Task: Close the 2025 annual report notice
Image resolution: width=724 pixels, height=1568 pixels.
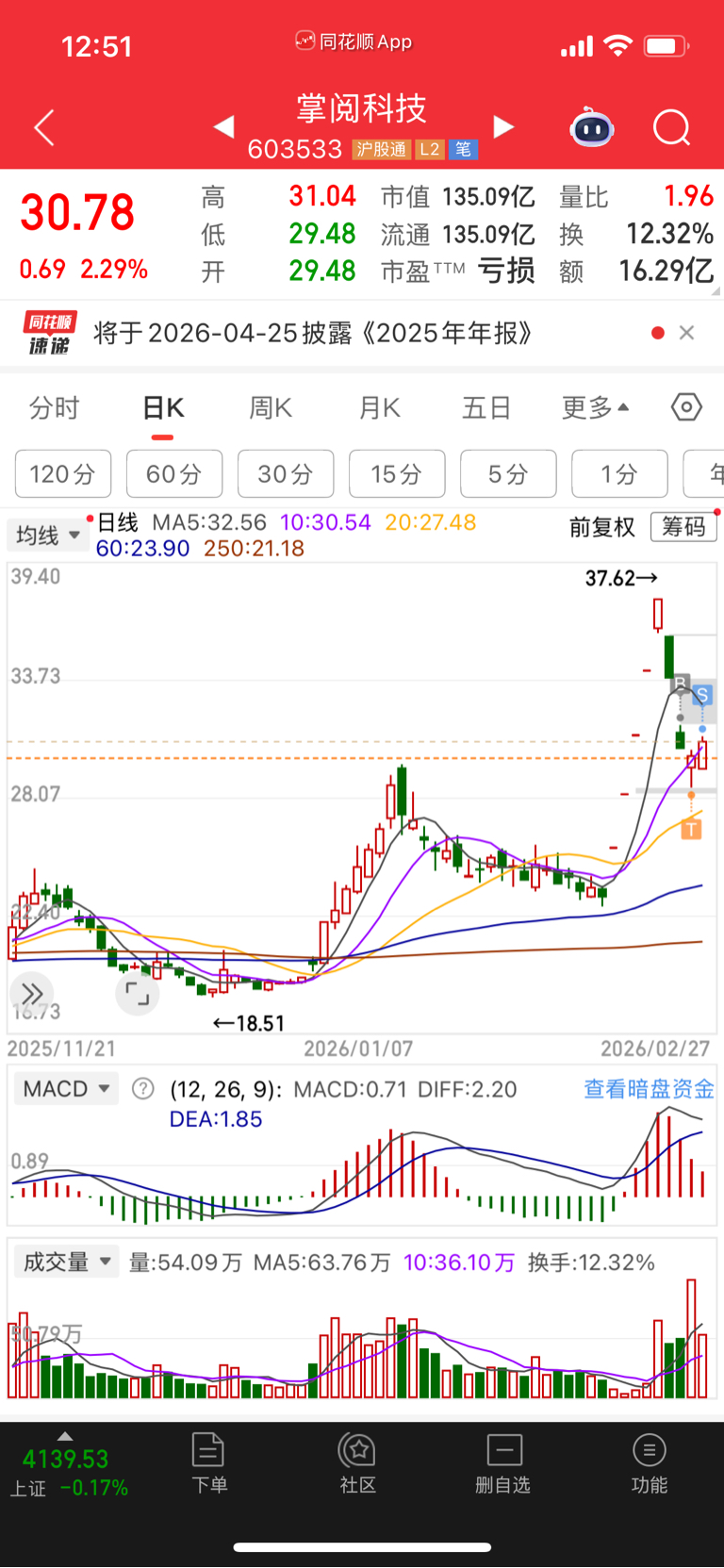Action: pos(687,332)
